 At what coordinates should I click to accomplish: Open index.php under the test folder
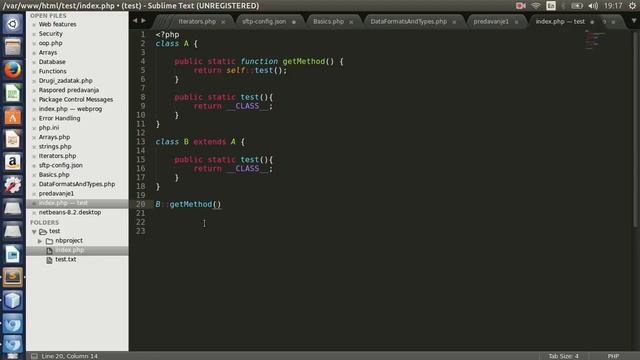[x=70, y=250]
